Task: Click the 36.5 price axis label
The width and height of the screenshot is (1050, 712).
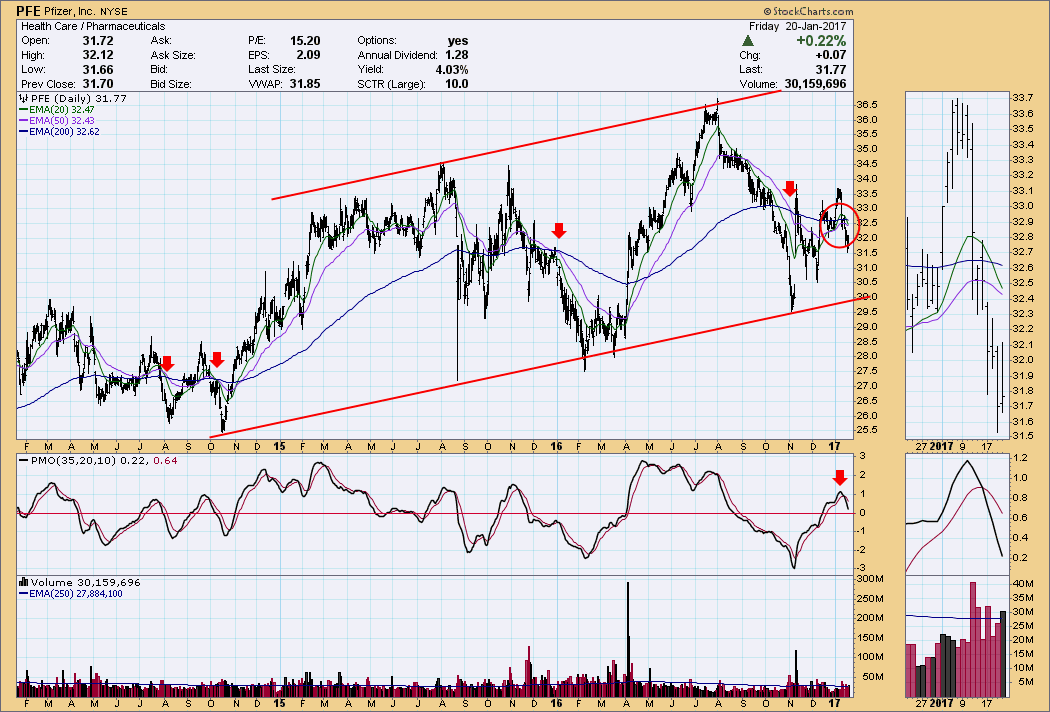Action: [x=869, y=105]
